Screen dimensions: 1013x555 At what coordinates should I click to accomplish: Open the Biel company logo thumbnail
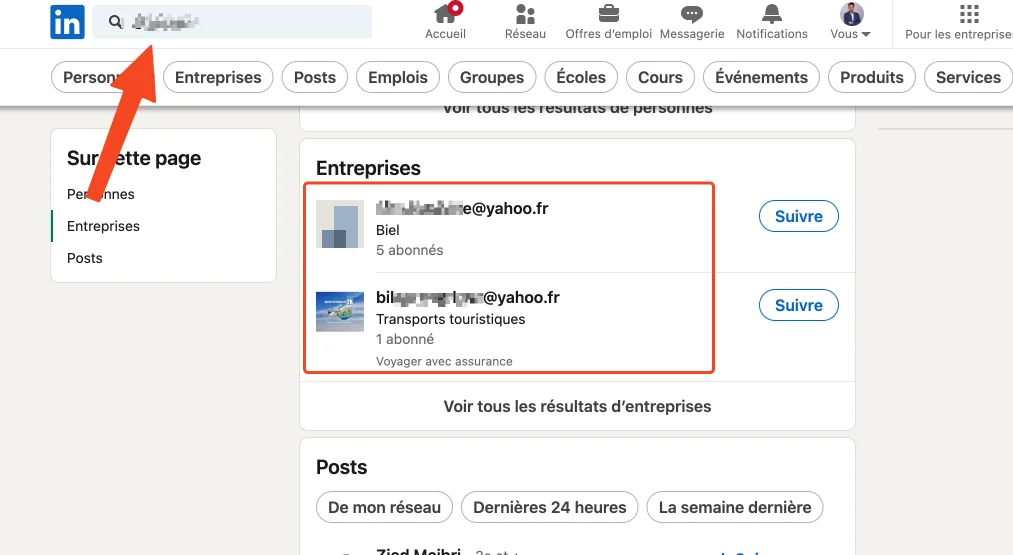[340, 224]
